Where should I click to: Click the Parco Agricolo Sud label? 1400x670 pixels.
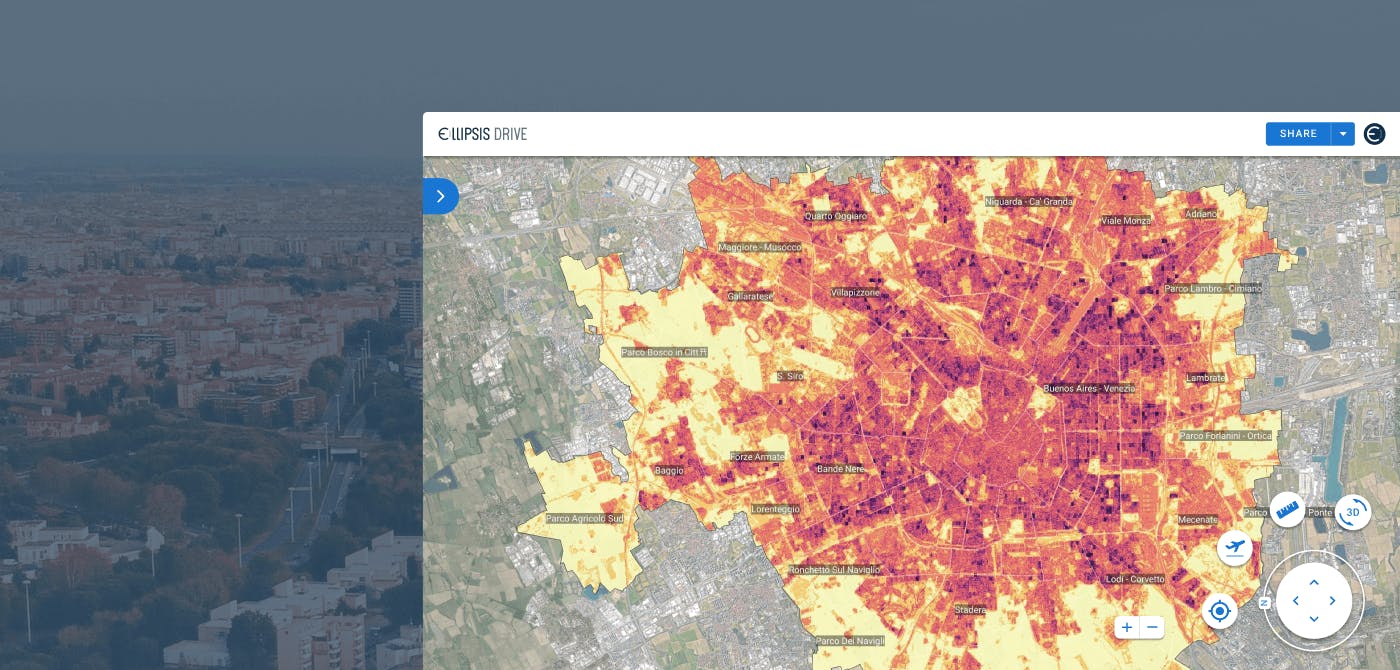[x=585, y=518]
